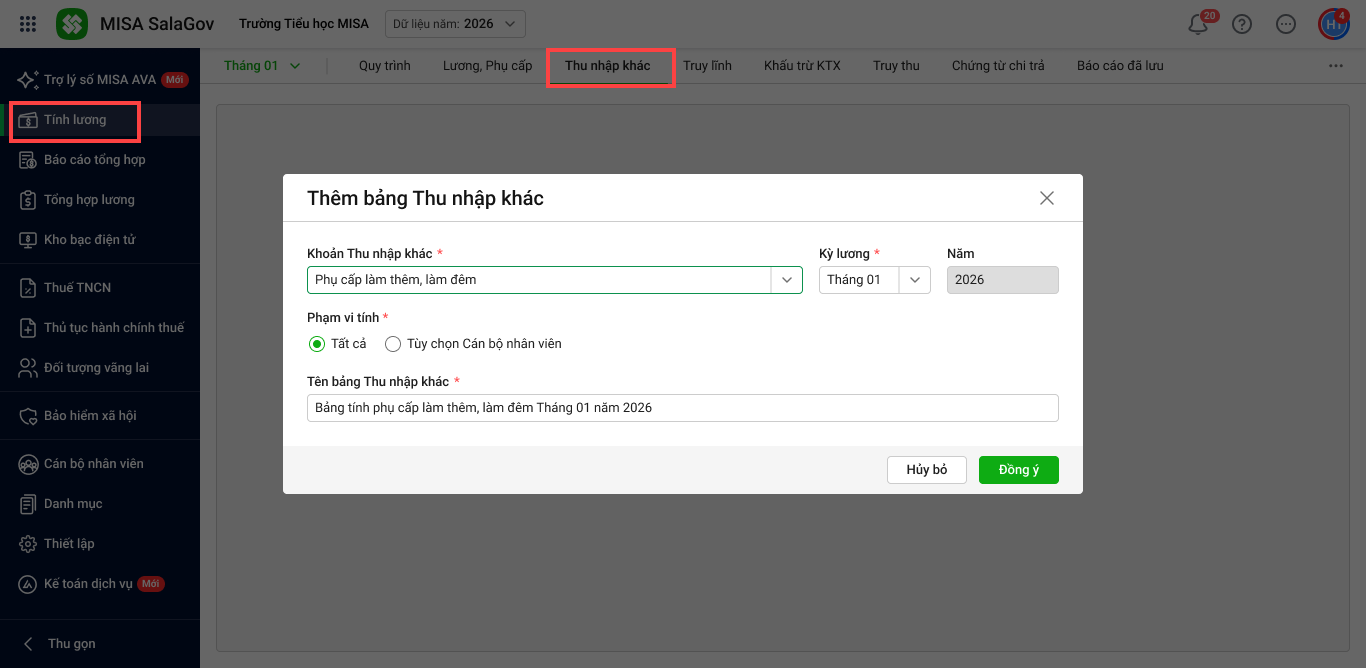
Task: Click the Kho bạc điện tử sidebar icon
Action: coord(28,240)
